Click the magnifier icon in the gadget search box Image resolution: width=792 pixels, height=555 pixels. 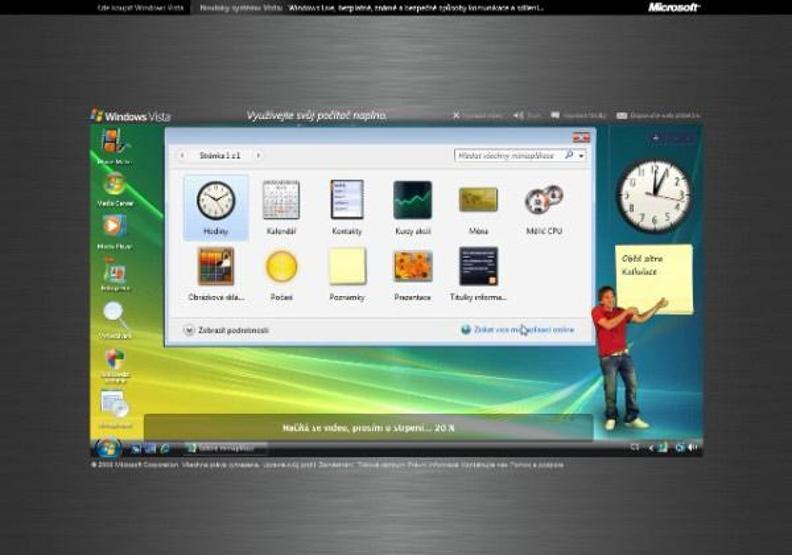point(569,155)
